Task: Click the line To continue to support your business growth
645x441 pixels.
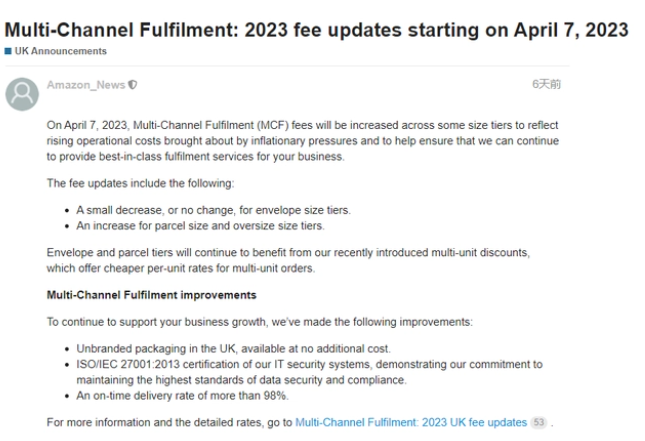Action: click(260, 322)
